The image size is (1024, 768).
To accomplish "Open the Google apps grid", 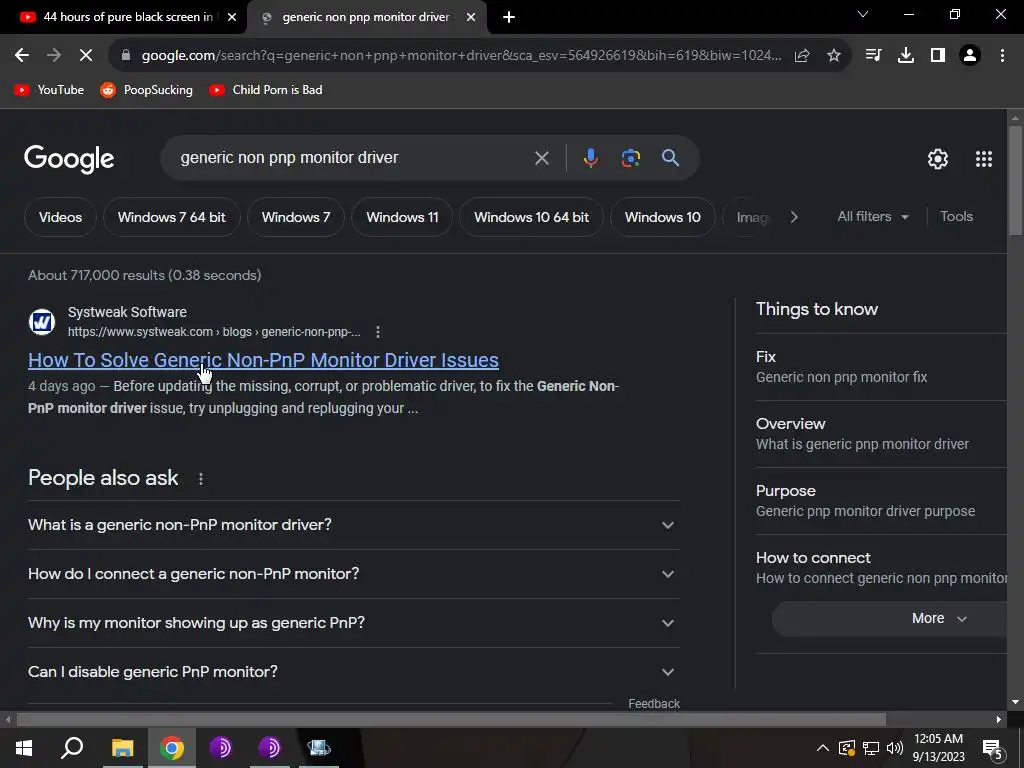I will pos(984,159).
